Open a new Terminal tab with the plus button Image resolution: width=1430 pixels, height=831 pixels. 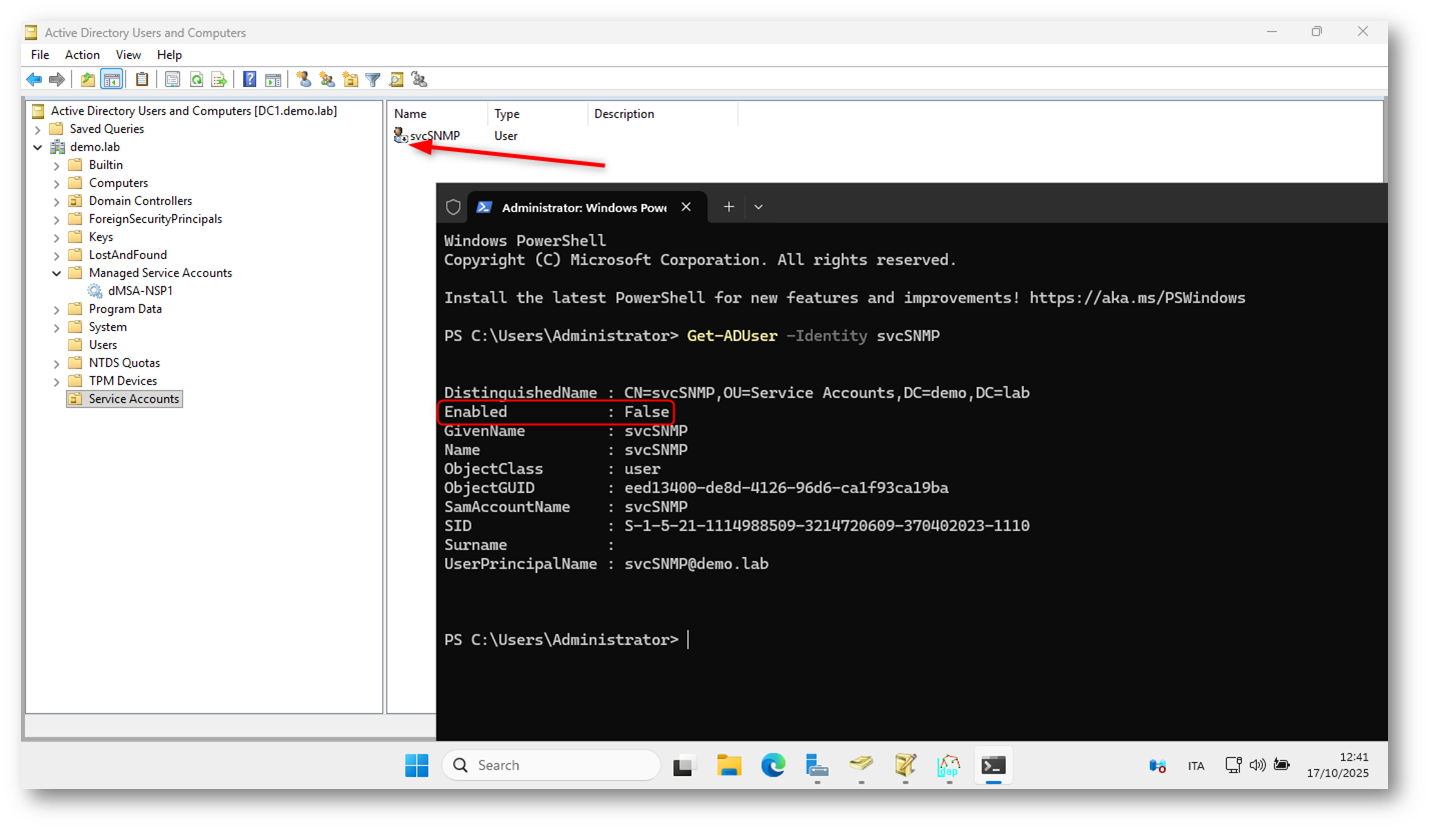click(727, 207)
